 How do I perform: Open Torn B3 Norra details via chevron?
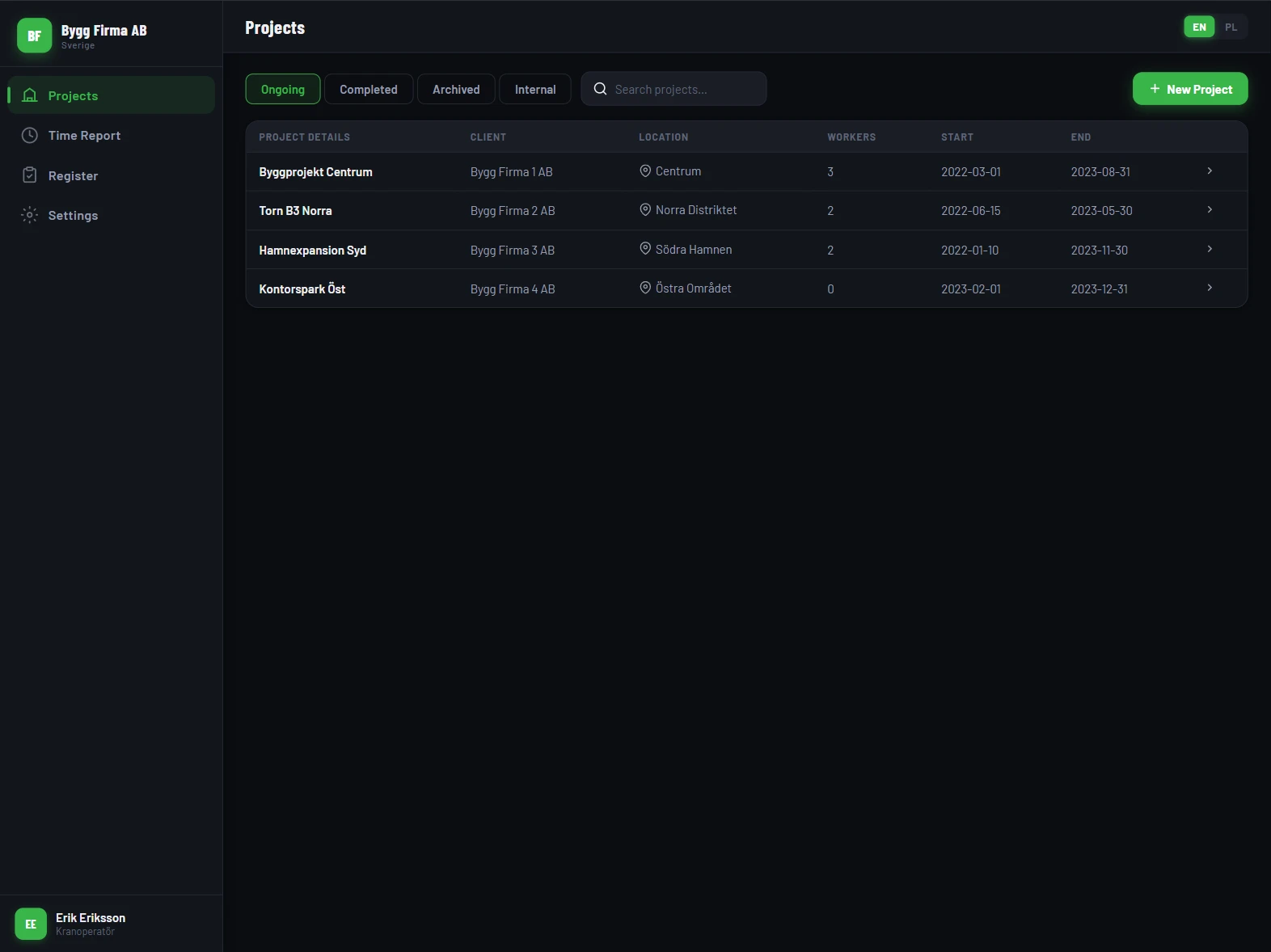coord(1210,210)
